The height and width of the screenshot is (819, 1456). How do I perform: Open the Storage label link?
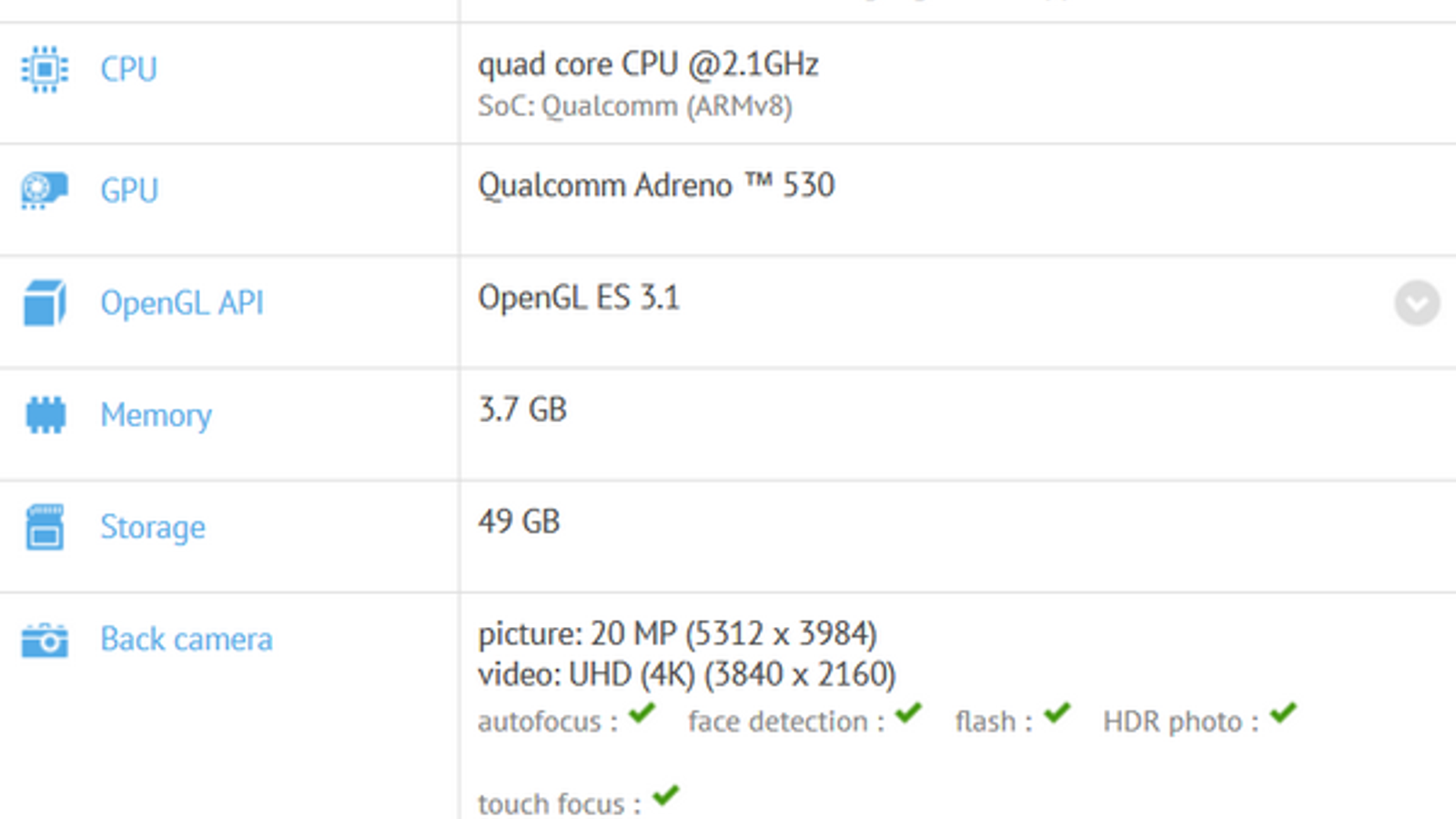point(153,527)
